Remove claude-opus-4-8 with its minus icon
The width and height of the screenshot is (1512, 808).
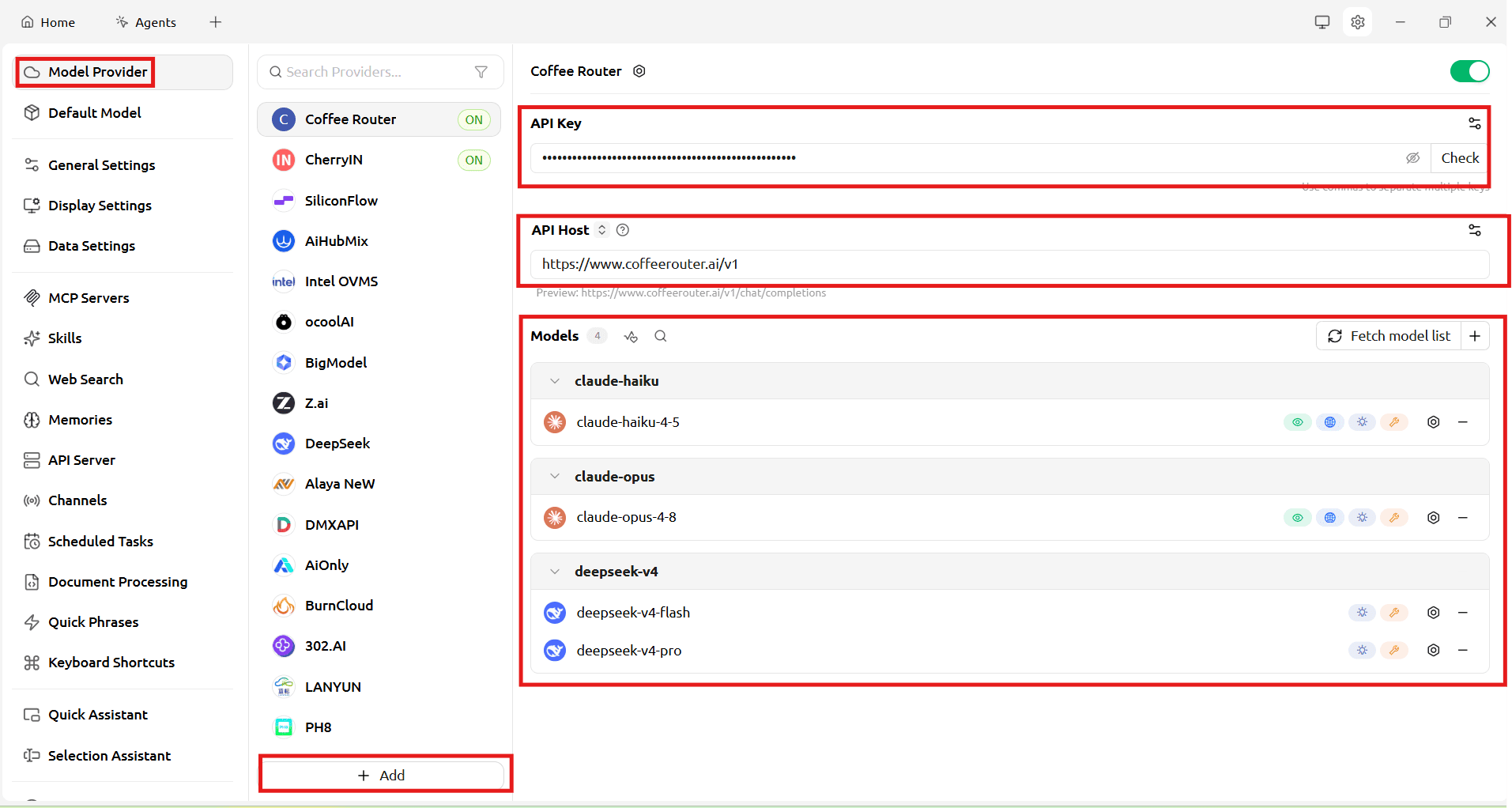click(1463, 518)
